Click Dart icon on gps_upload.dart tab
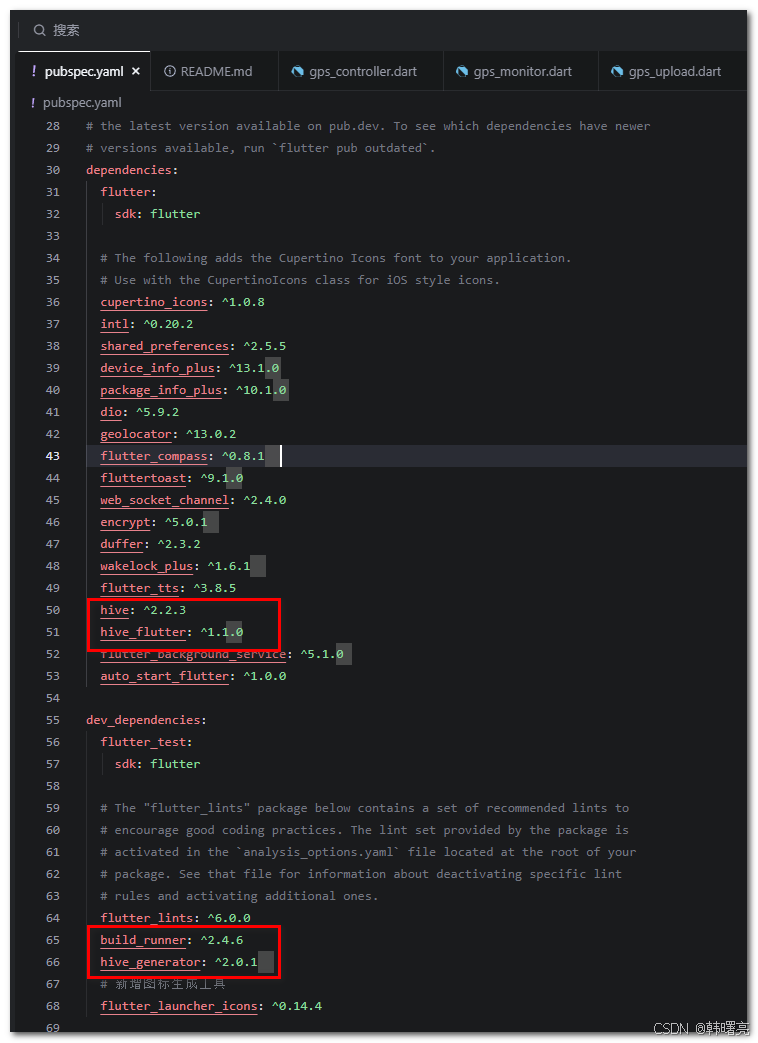 click(x=617, y=71)
